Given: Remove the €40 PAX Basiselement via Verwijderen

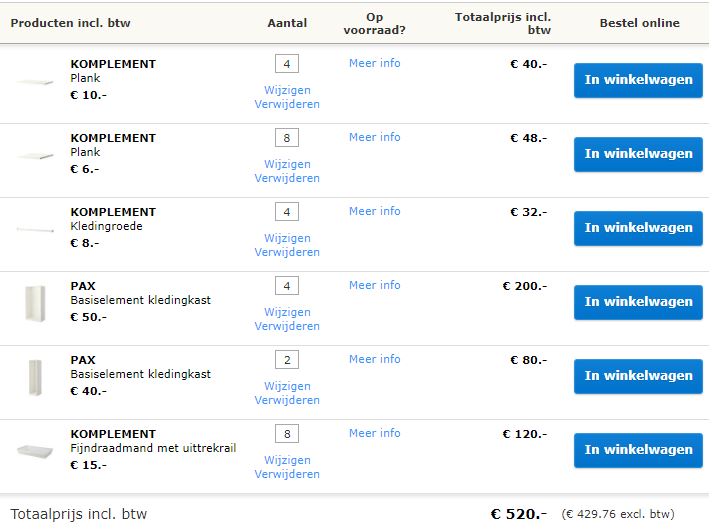Looking at the screenshot, I should (x=287, y=400).
